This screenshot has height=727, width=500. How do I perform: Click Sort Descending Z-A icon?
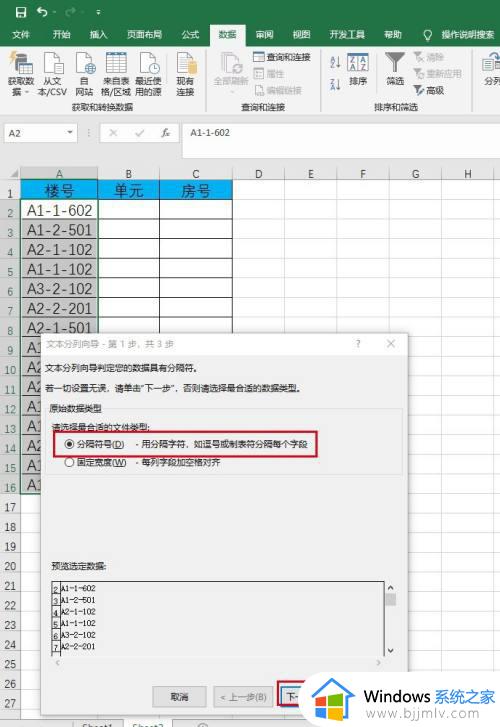[335, 84]
